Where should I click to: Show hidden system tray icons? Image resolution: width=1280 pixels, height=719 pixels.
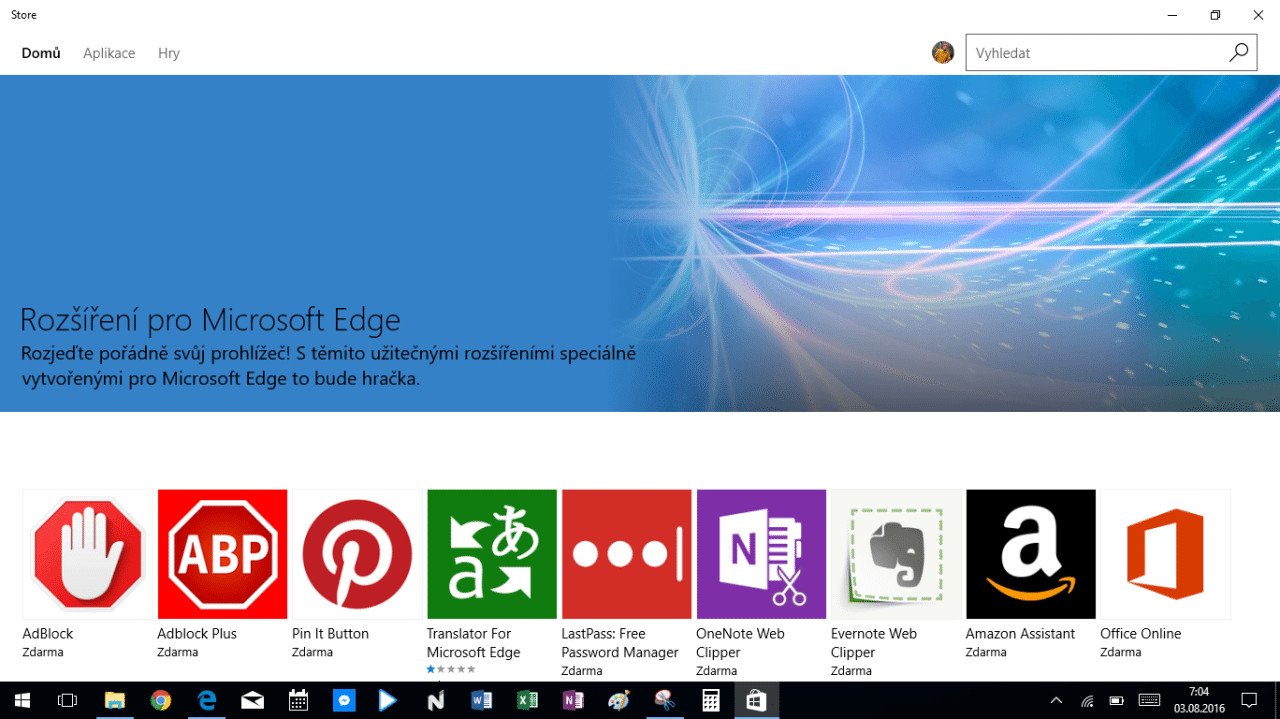point(1057,701)
